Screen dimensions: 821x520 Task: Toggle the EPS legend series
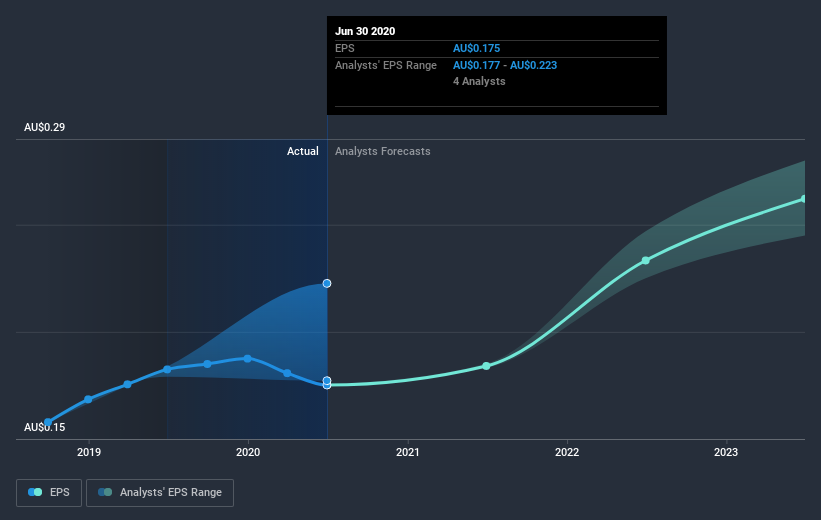click(49, 492)
